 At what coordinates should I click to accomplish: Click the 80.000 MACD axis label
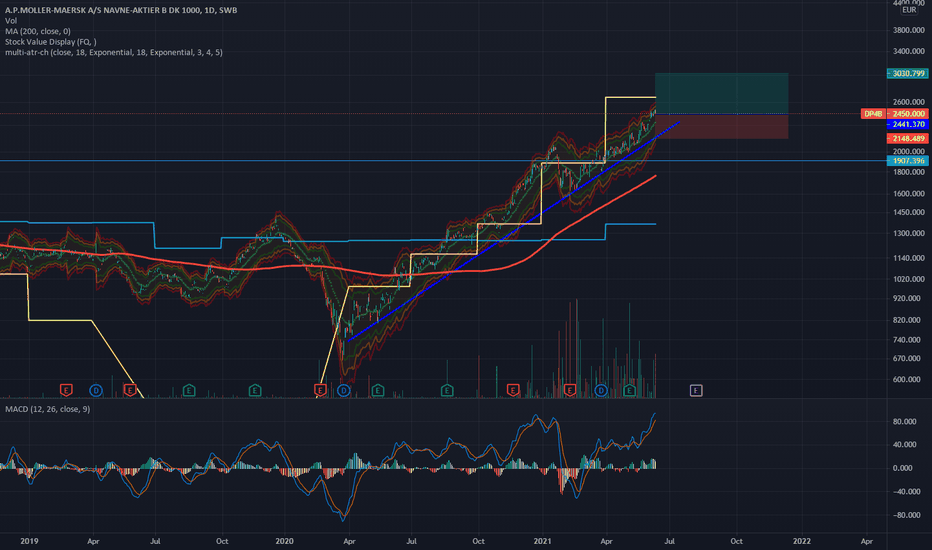(x=903, y=422)
